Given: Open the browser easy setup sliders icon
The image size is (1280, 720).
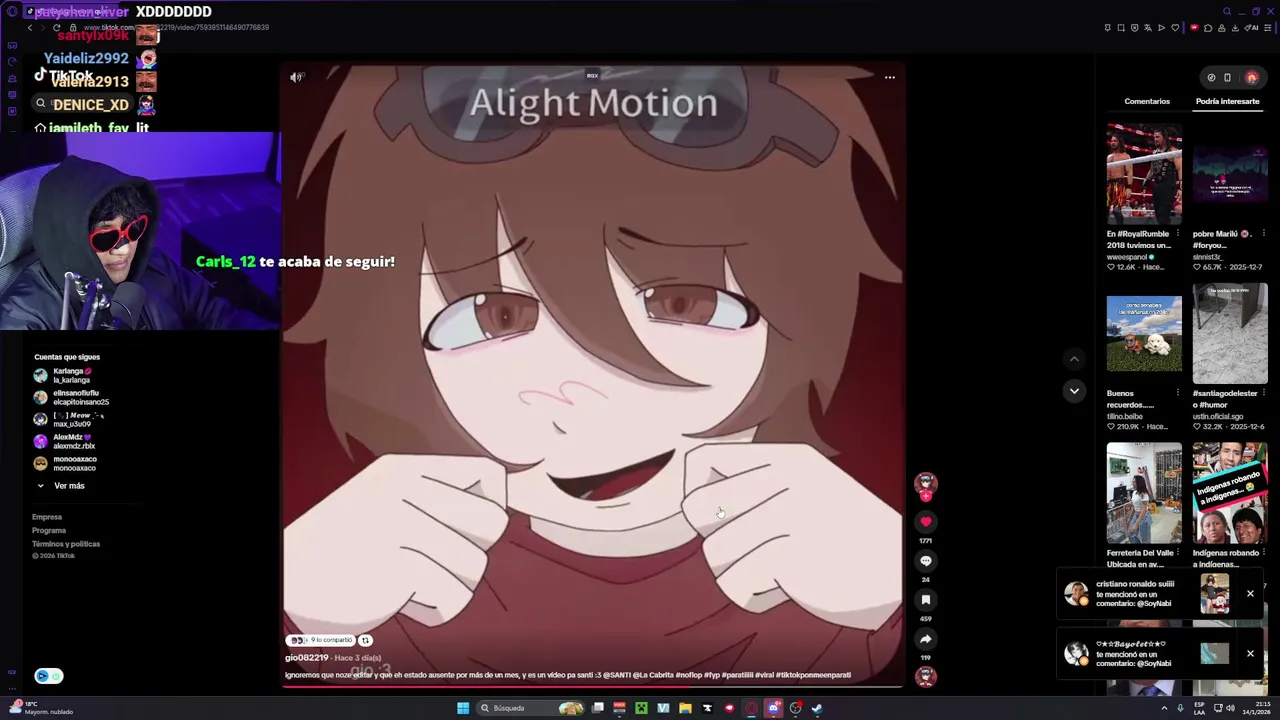Looking at the screenshot, I should coord(1269,28).
